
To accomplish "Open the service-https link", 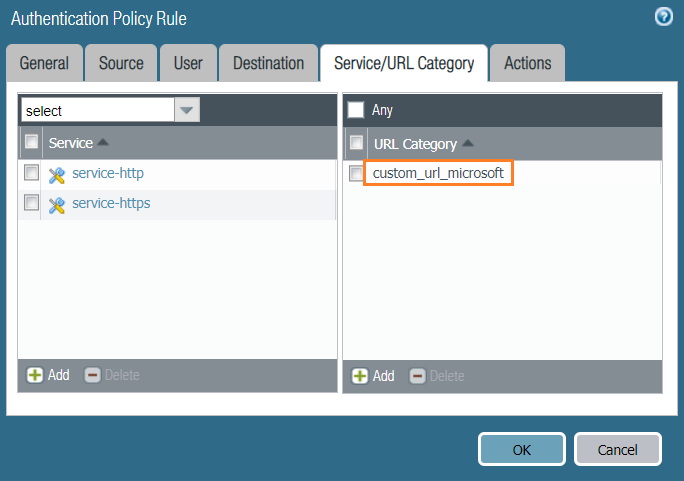I will click(111, 203).
